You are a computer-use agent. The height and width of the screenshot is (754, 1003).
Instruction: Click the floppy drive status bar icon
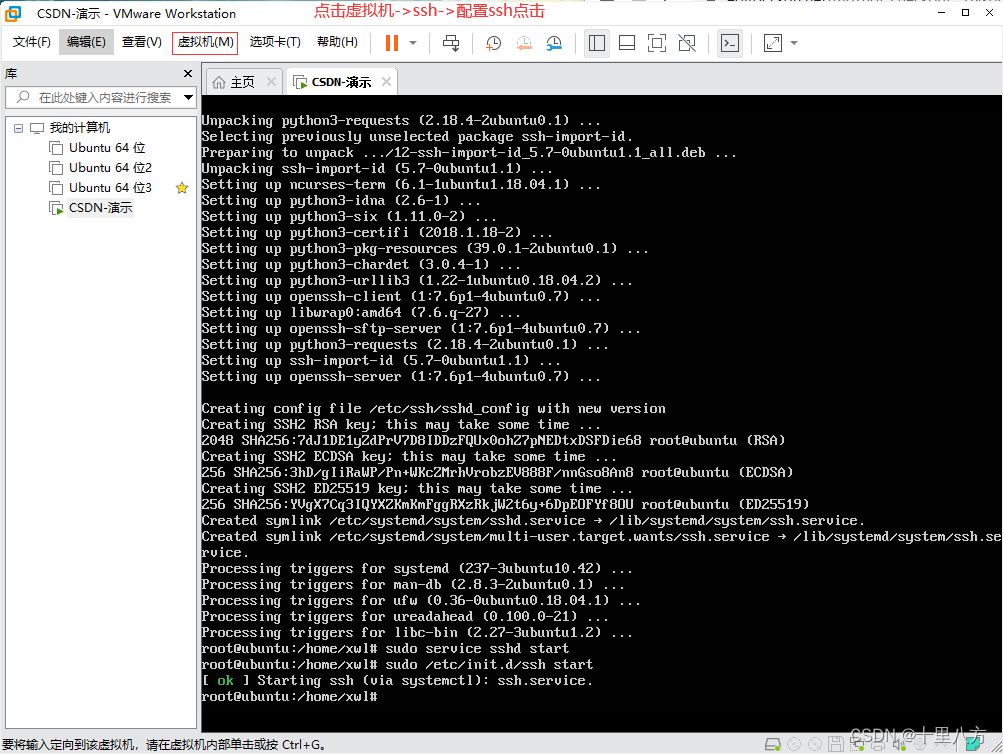835,744
